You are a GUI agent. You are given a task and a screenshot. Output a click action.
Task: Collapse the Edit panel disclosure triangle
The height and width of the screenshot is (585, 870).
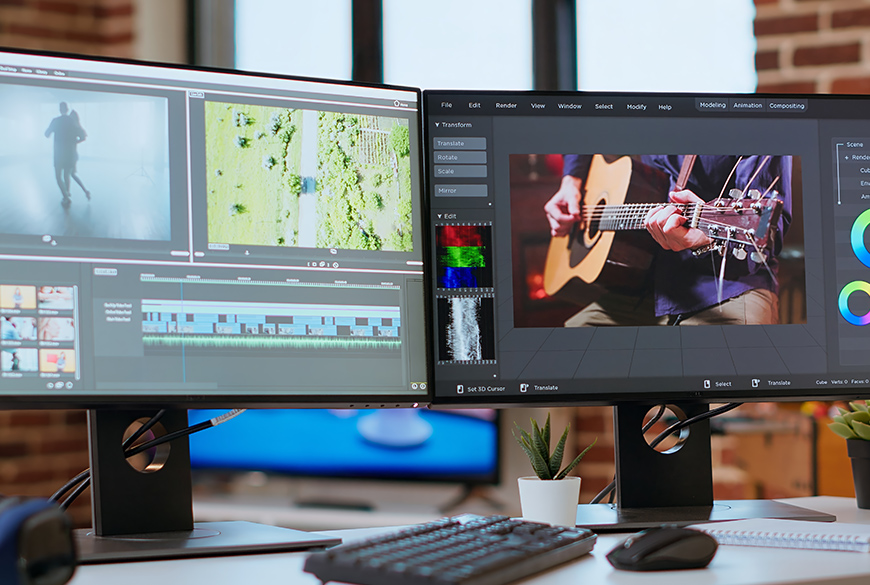click(439, 216)
